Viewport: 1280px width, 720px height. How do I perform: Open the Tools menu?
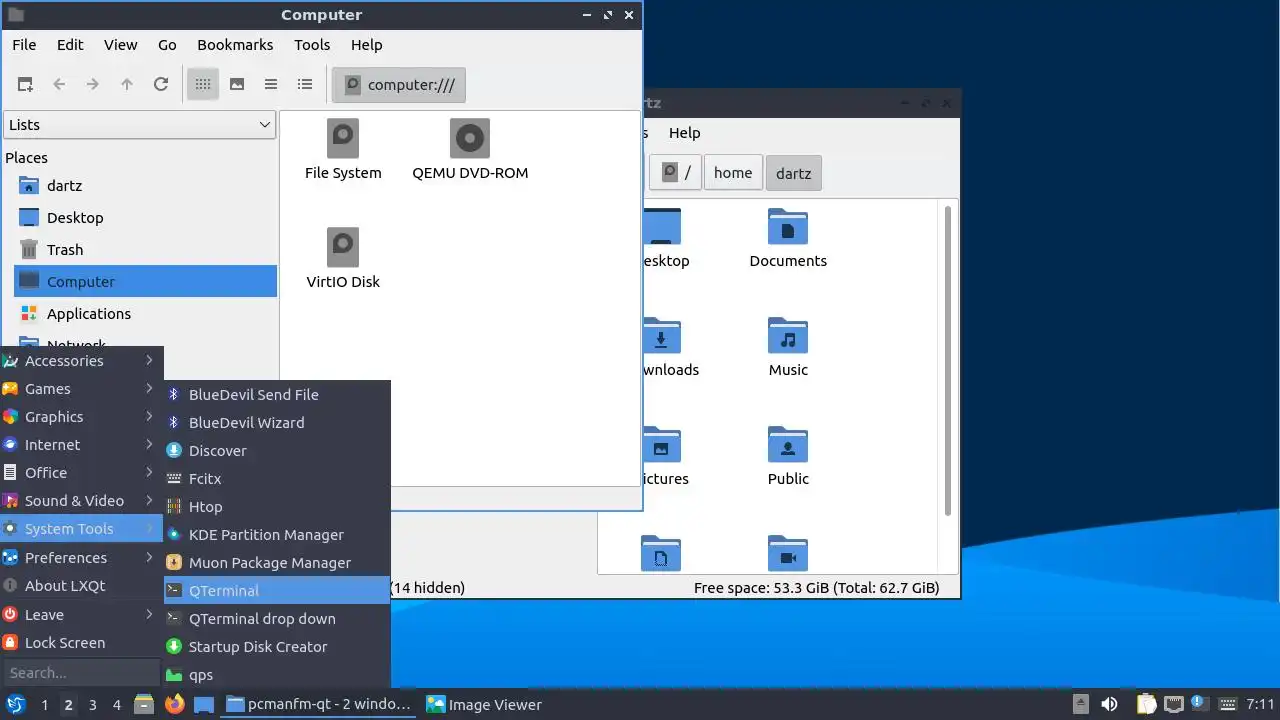[x=312, y=45]
